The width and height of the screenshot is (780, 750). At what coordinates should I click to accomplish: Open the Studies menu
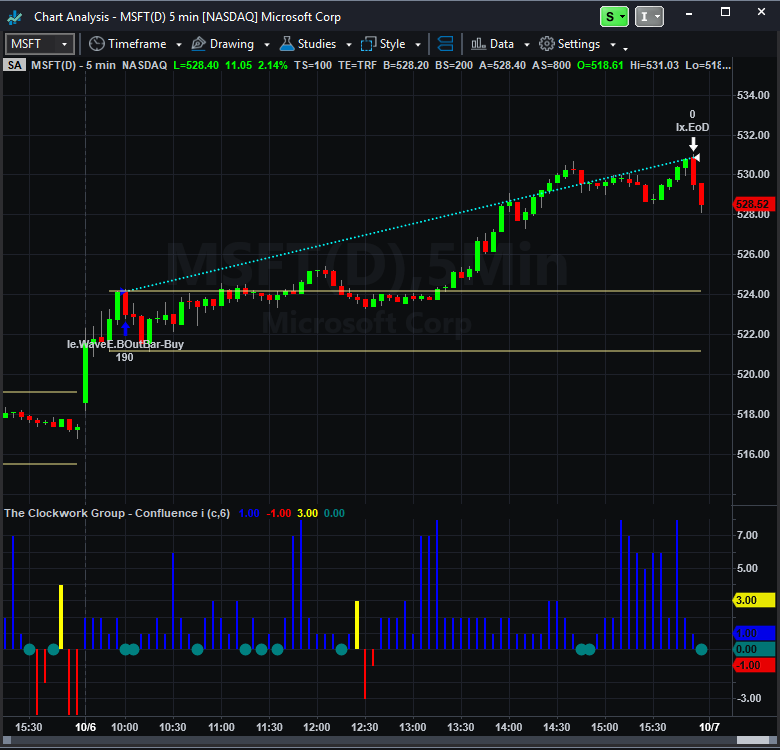coord(316,44)
